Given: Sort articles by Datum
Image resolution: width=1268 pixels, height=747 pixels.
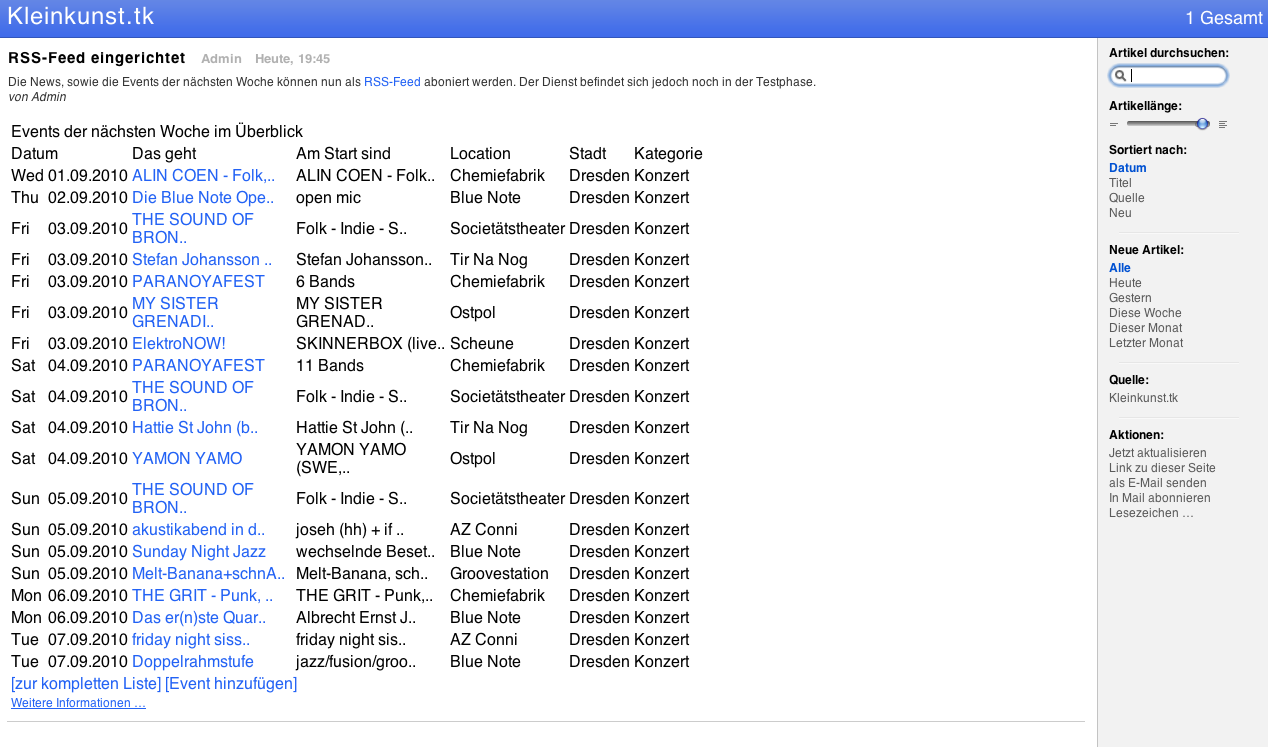Looking at the screenshot, I should pos(1128,168).
